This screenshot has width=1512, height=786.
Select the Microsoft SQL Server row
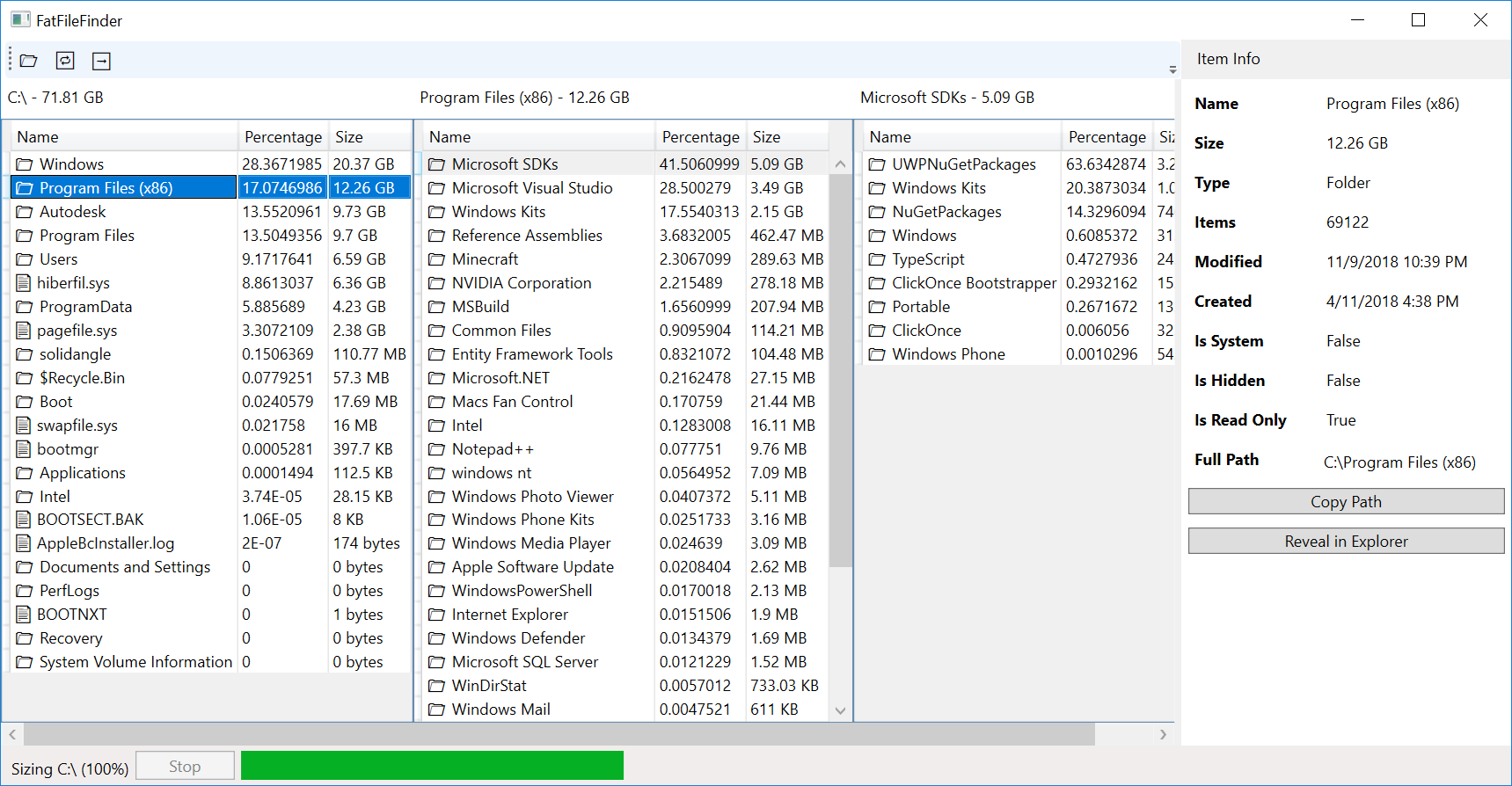coord(626,662)
